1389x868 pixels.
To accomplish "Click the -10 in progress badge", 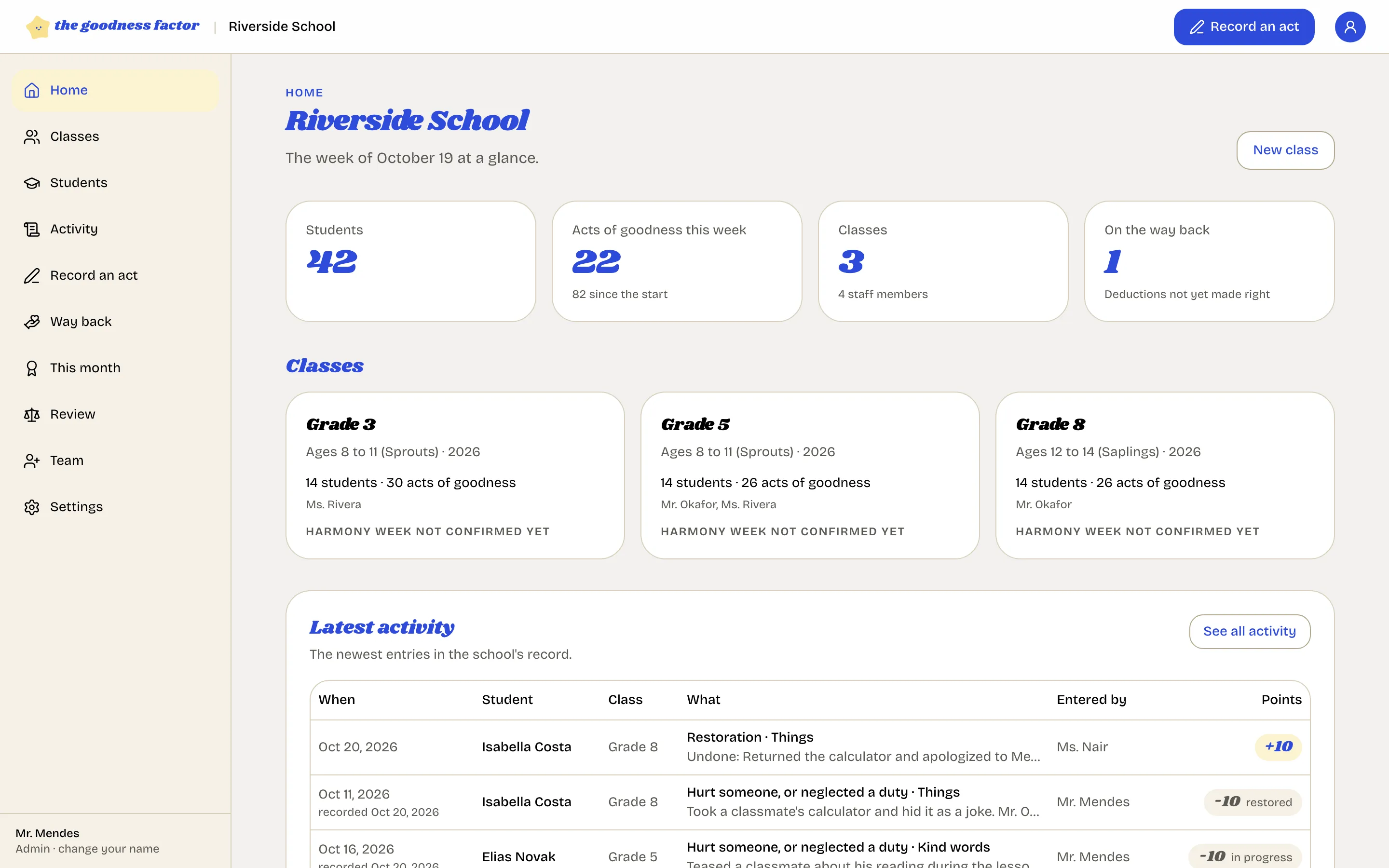I will (x=1245, y=856).
